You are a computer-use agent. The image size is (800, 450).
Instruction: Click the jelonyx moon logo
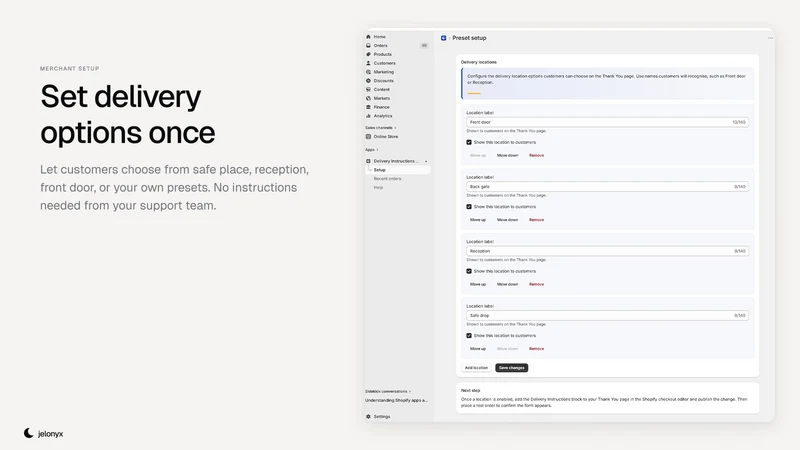(x=29, y=433)
